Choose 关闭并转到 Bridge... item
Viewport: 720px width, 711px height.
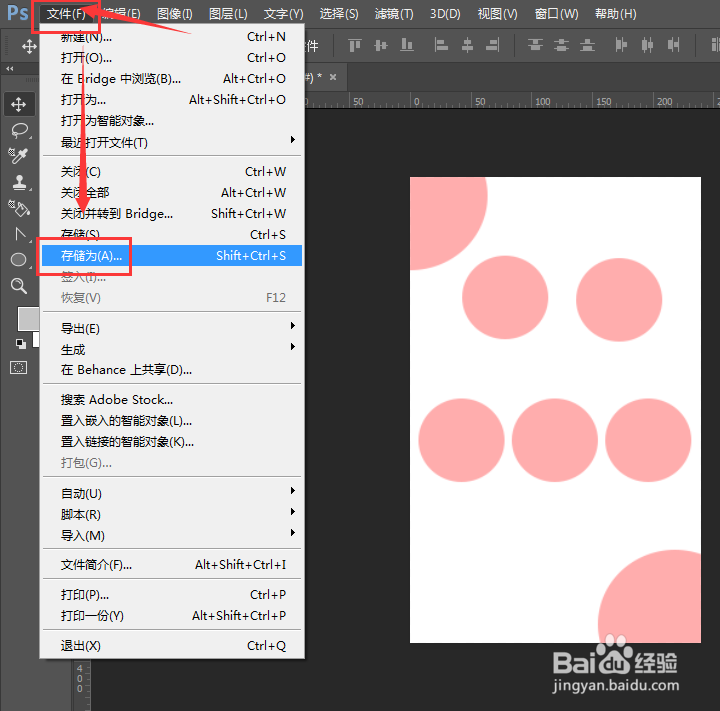tap(172, 214)
